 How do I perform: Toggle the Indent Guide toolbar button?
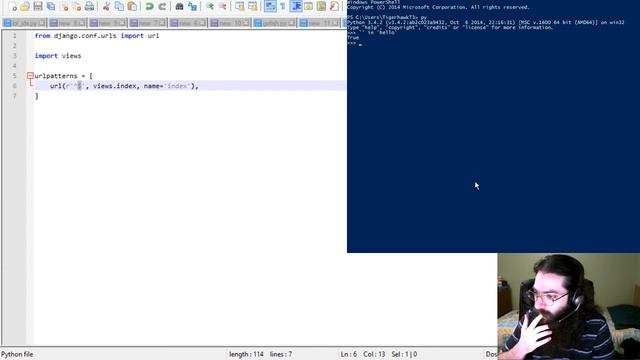(296, 6)
